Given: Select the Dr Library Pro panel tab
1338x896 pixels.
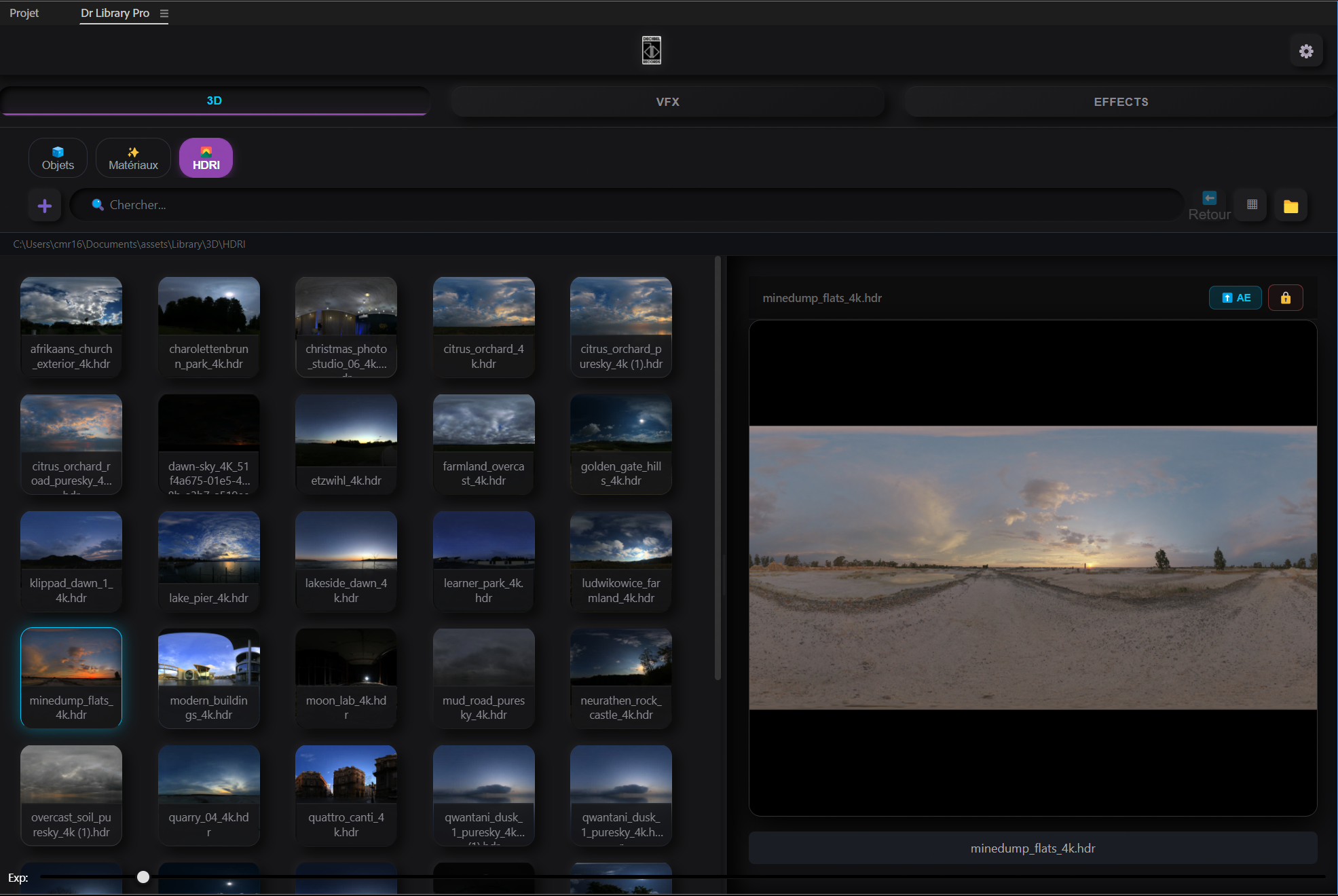Looking at the screenshot, I should tap(115, 13).
